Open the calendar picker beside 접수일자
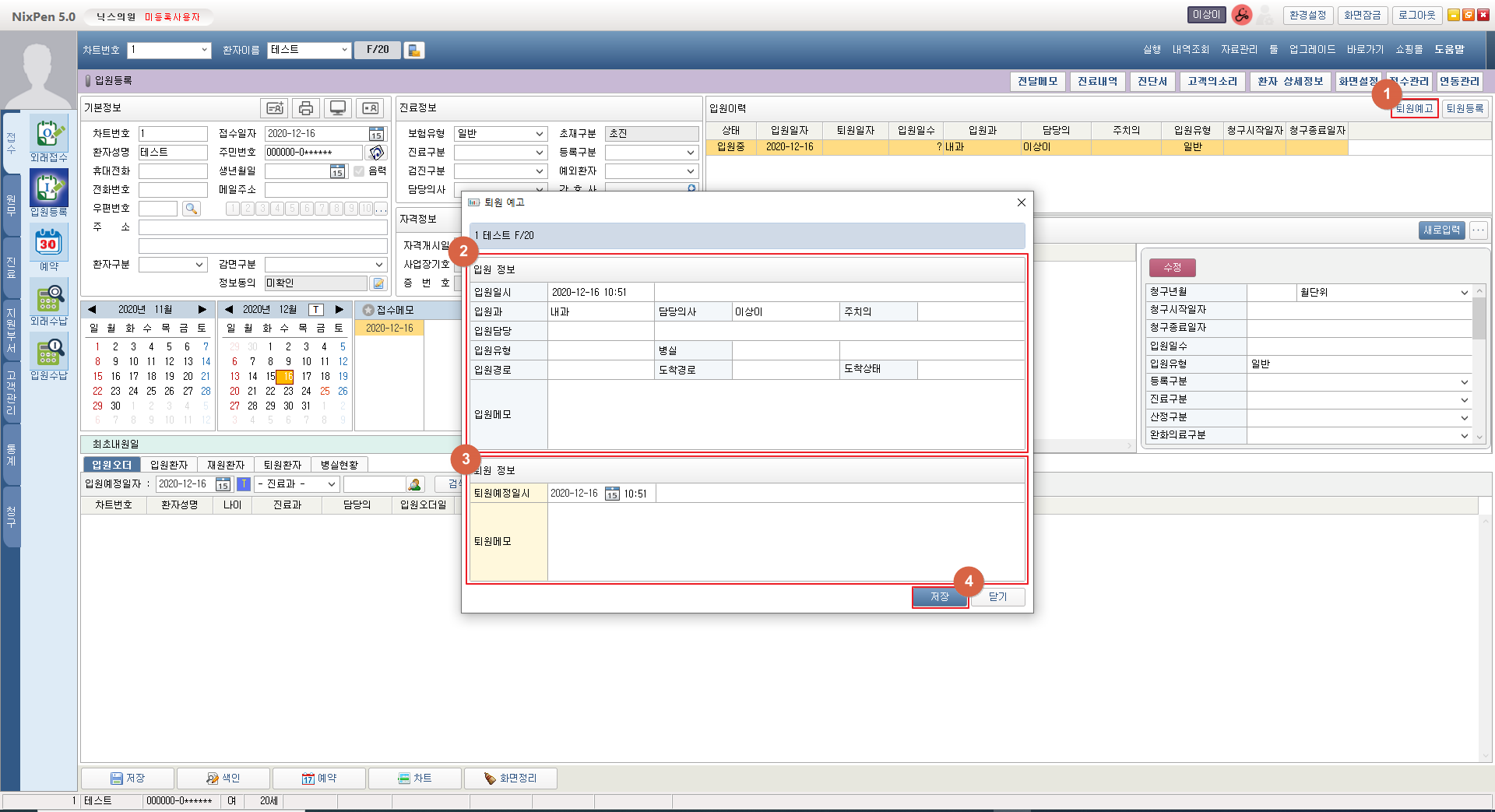 [376, 134]
